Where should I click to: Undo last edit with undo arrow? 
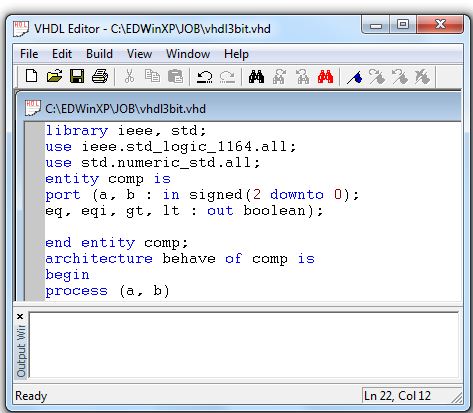coord(204,77)
